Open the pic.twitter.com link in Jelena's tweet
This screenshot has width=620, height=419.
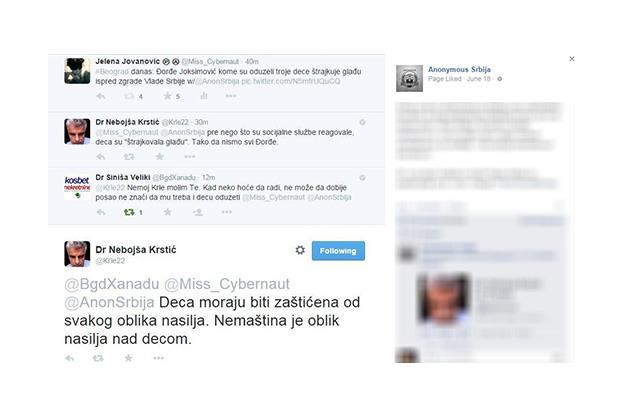coord(291,81)
